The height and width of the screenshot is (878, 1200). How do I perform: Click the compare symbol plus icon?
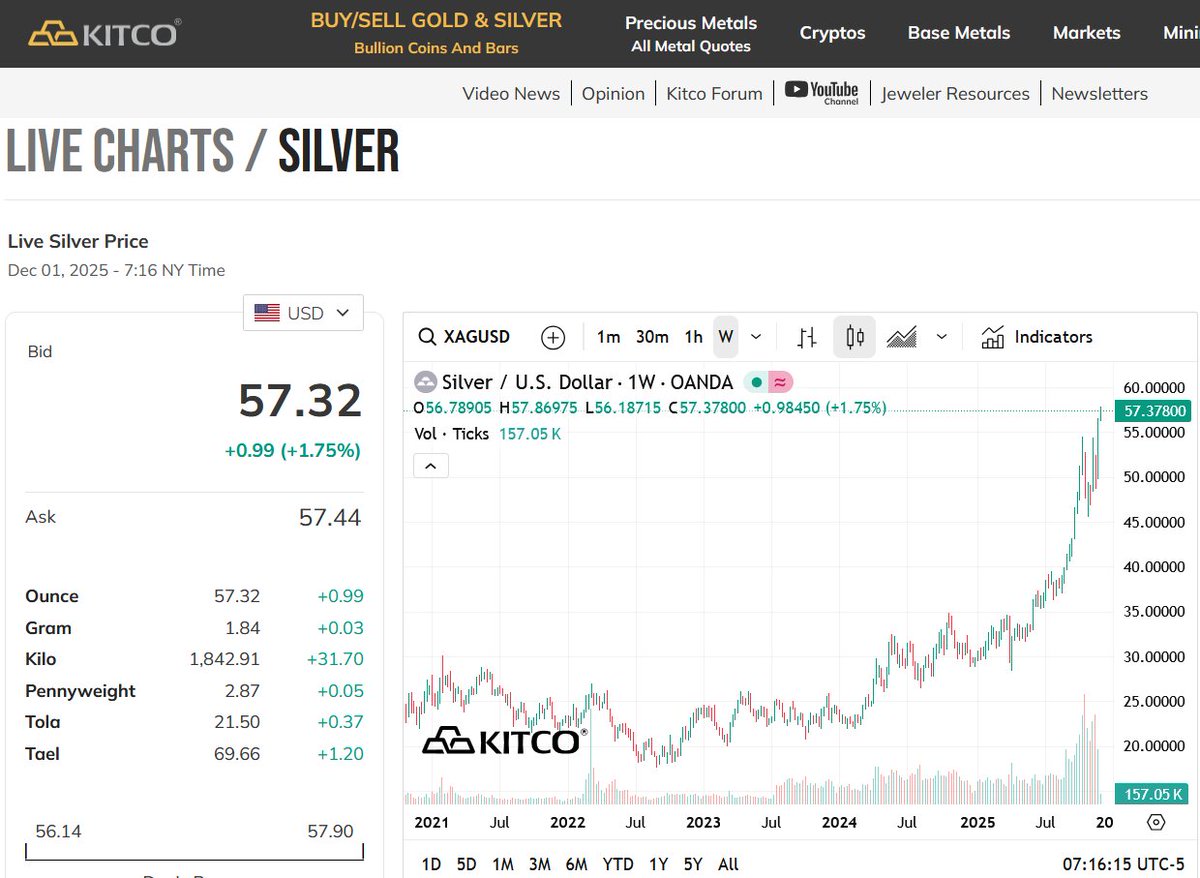point(553,336)
